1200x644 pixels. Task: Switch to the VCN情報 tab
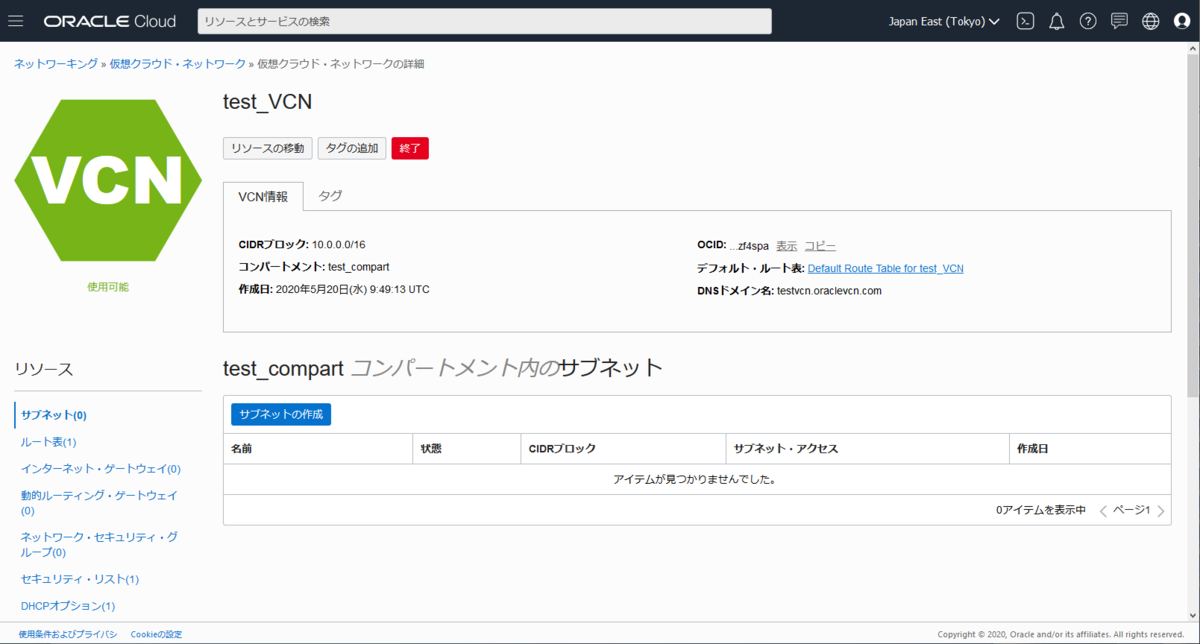coord(263,196)
